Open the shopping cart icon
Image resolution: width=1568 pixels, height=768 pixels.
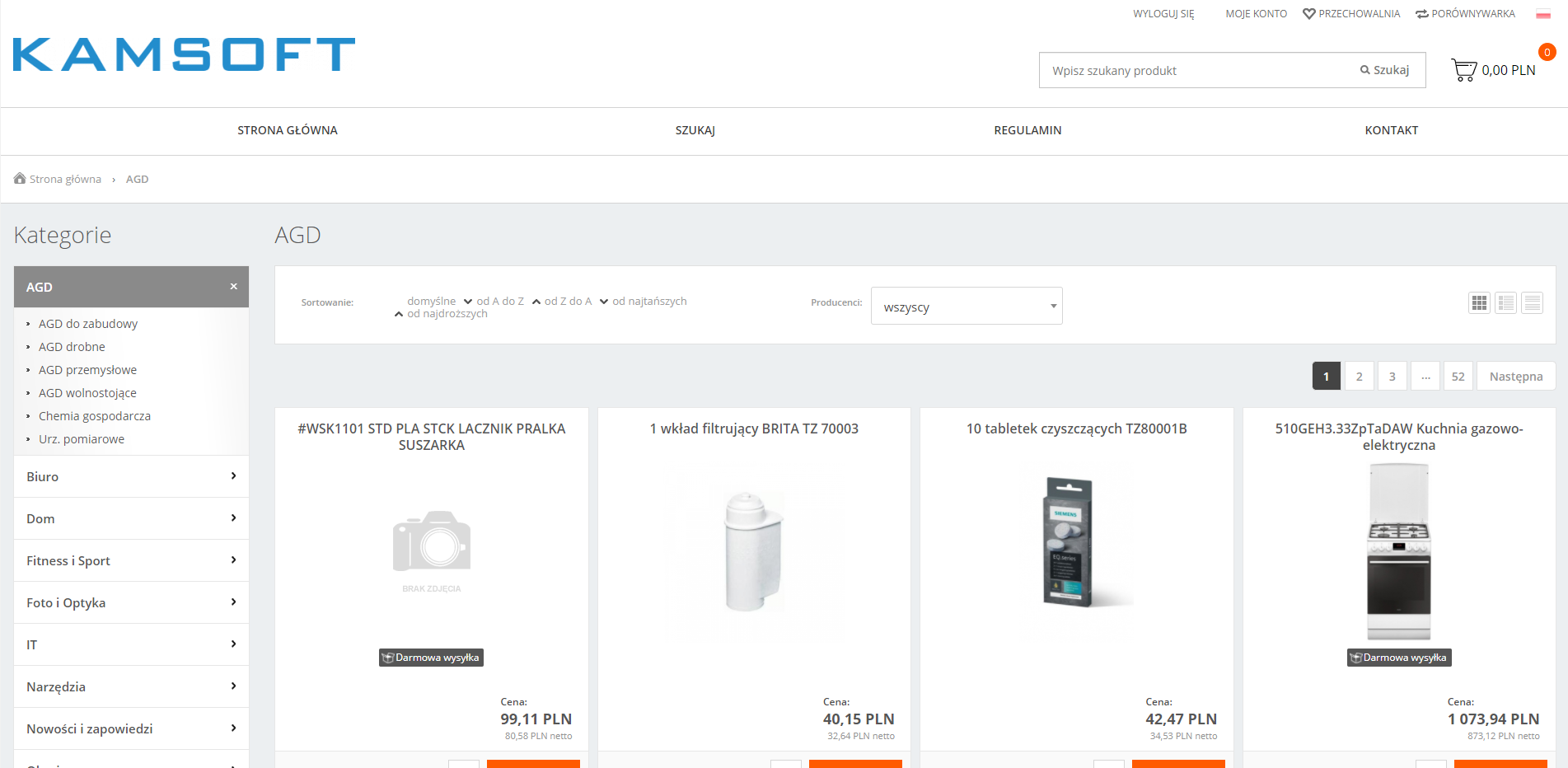point(1463,70)
